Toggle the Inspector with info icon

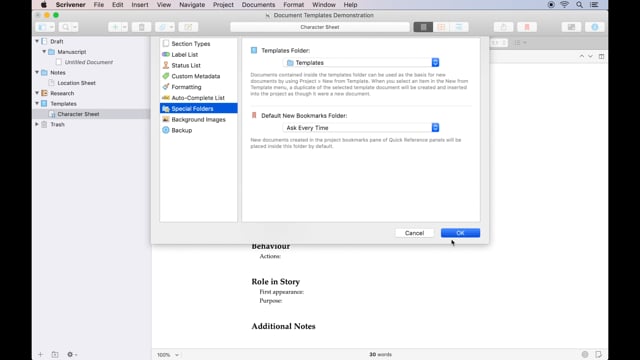pyautogui.click(x=595, y=27)
